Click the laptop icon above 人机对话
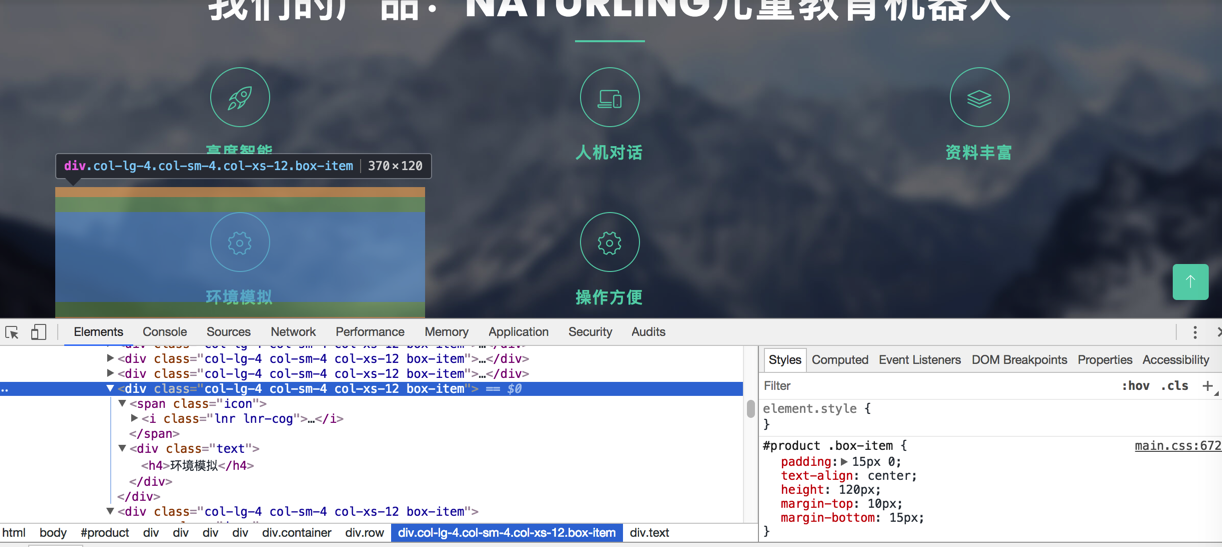Viewport: 1222px width, 547px height. point(610,98)
